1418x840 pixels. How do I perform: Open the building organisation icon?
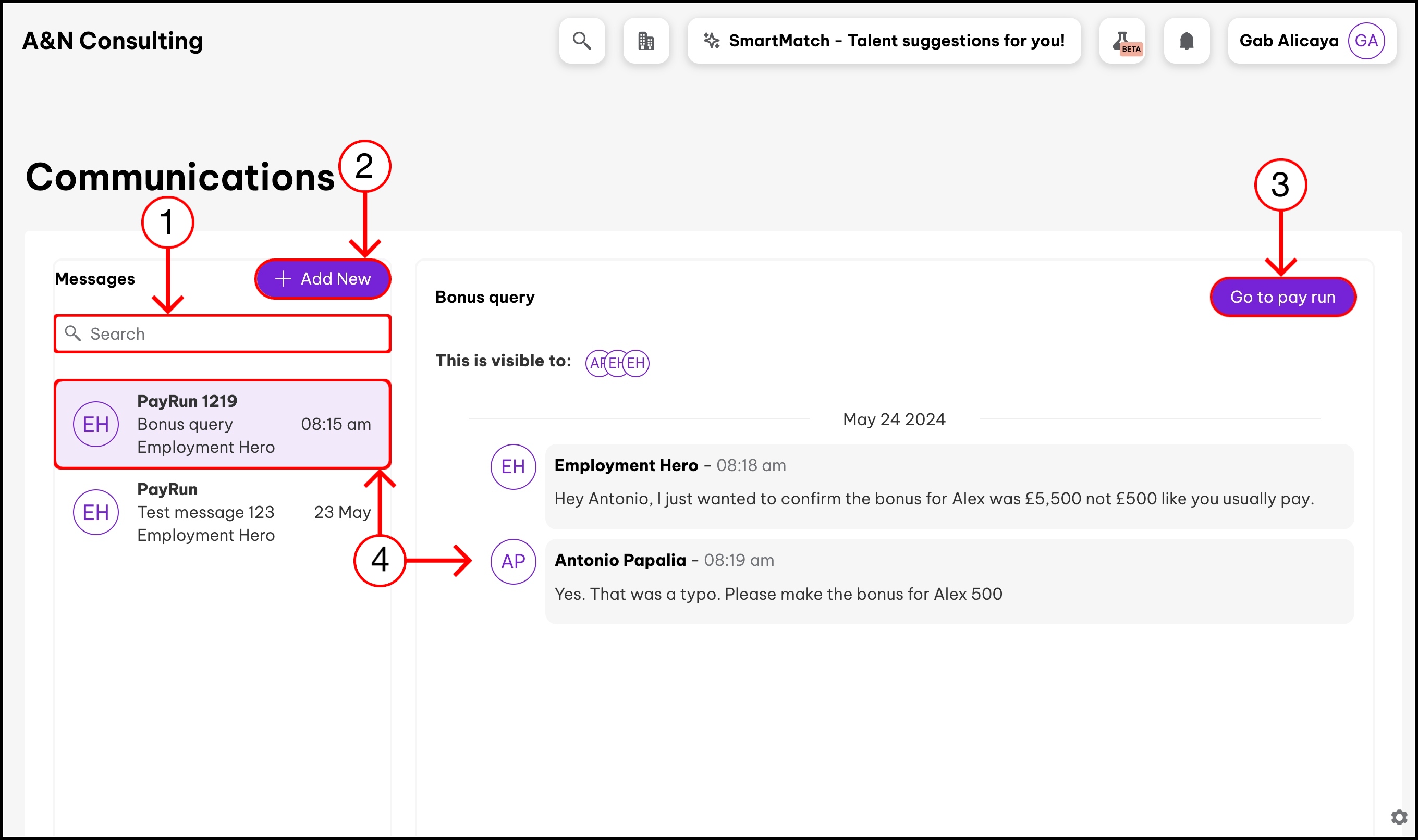tap(646, 41)
